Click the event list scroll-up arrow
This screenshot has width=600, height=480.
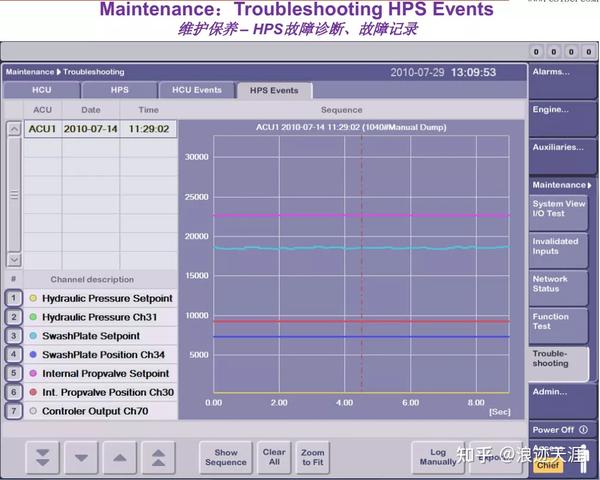[14, 129]
